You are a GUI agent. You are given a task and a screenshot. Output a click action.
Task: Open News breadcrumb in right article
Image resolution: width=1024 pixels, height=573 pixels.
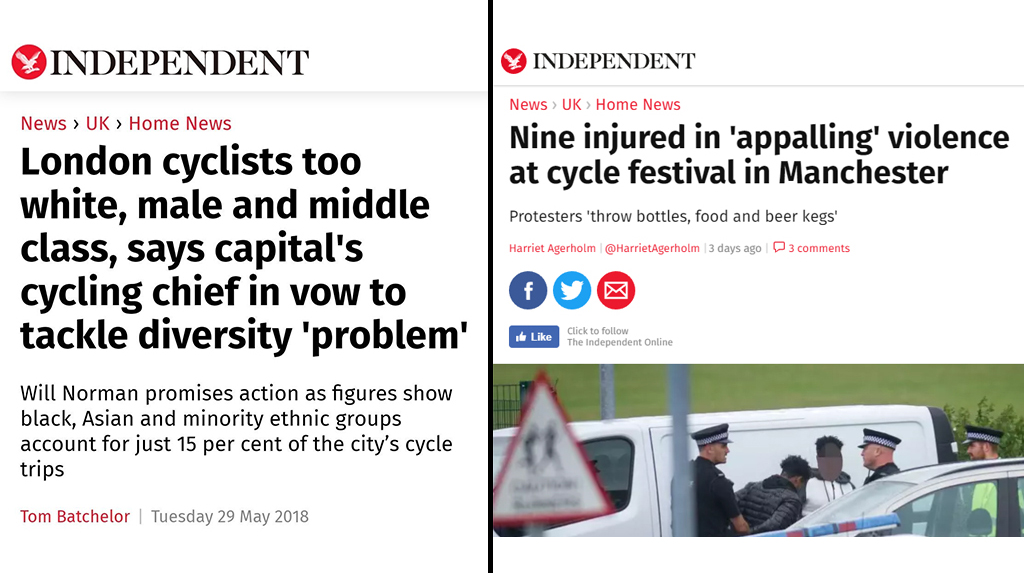point(528,105)
